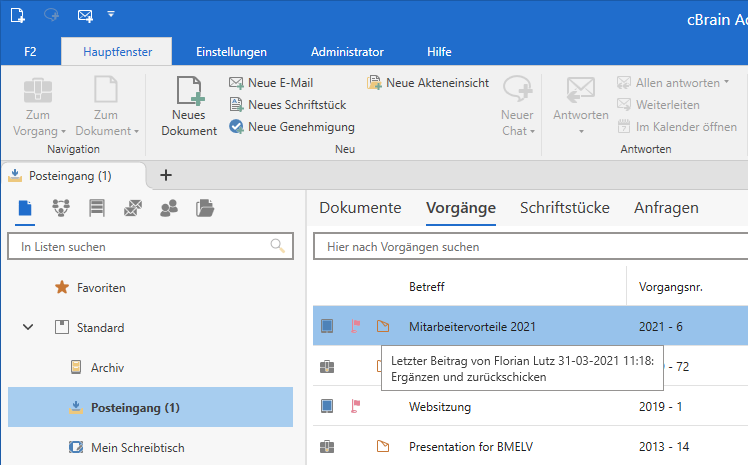Click the new email icon in title bar
This screenshot has height=465, width=748.
(x=85, y=16)
